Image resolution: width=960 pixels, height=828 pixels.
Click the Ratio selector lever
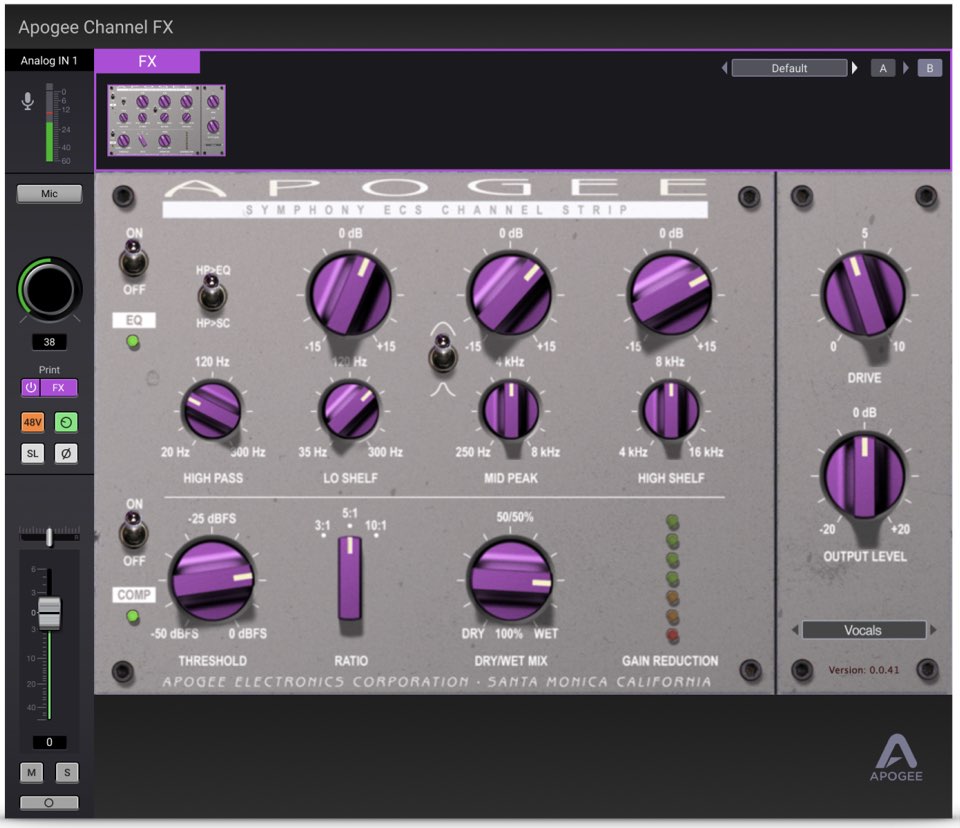[350, 578]
